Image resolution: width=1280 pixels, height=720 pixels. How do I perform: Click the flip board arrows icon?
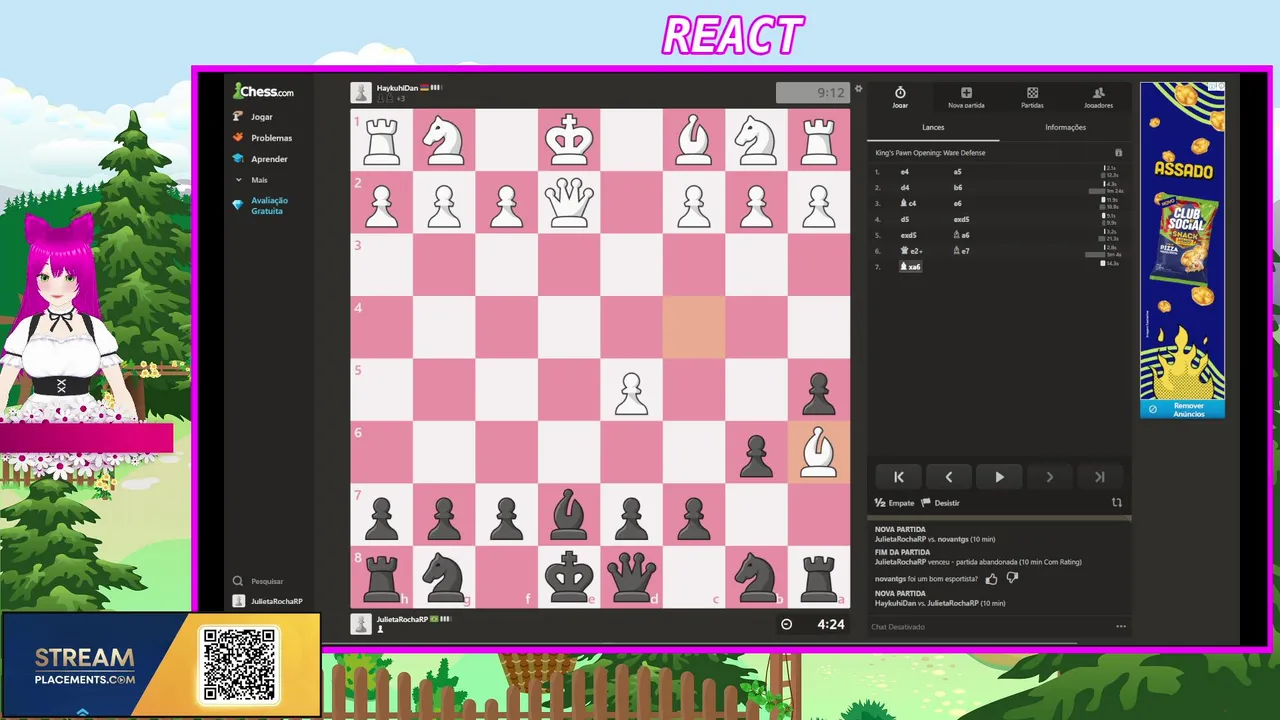(x=1117, y=503)
